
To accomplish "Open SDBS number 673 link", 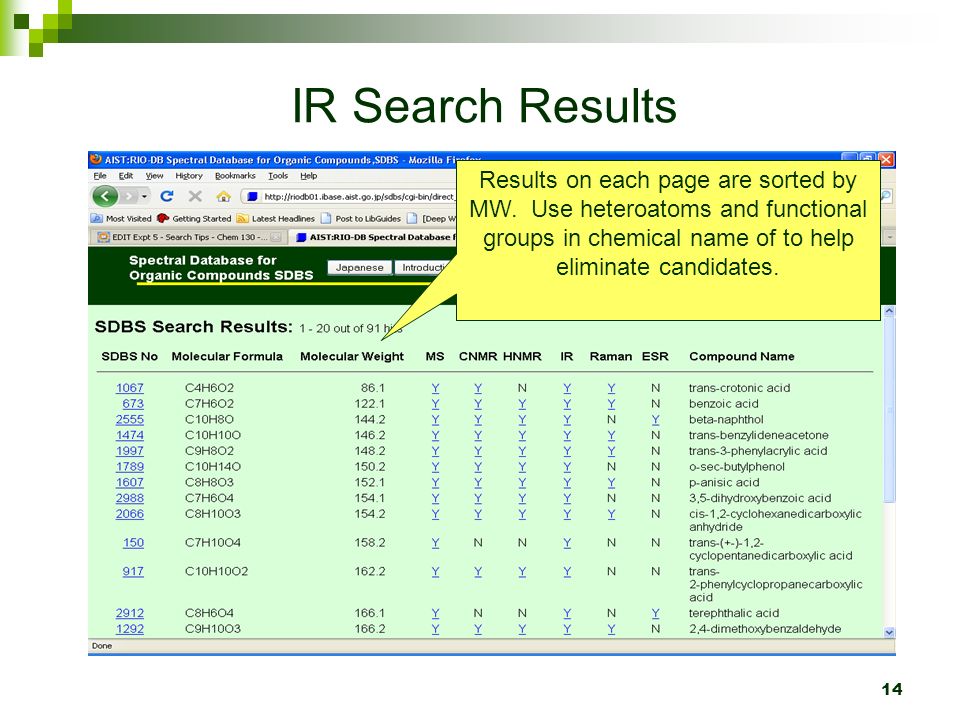I will 133,404.
